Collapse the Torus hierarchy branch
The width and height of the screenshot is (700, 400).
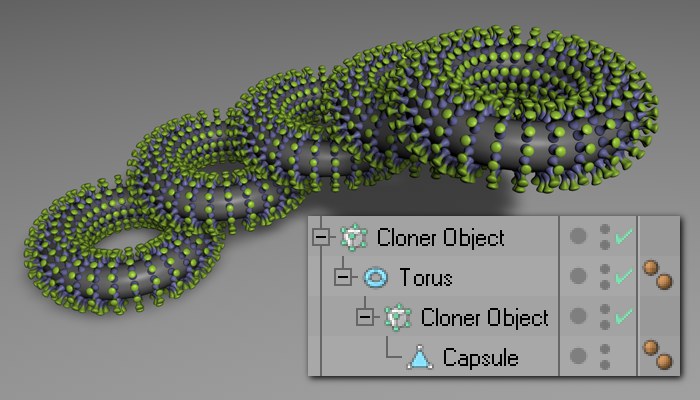click(x=343, y=277)
